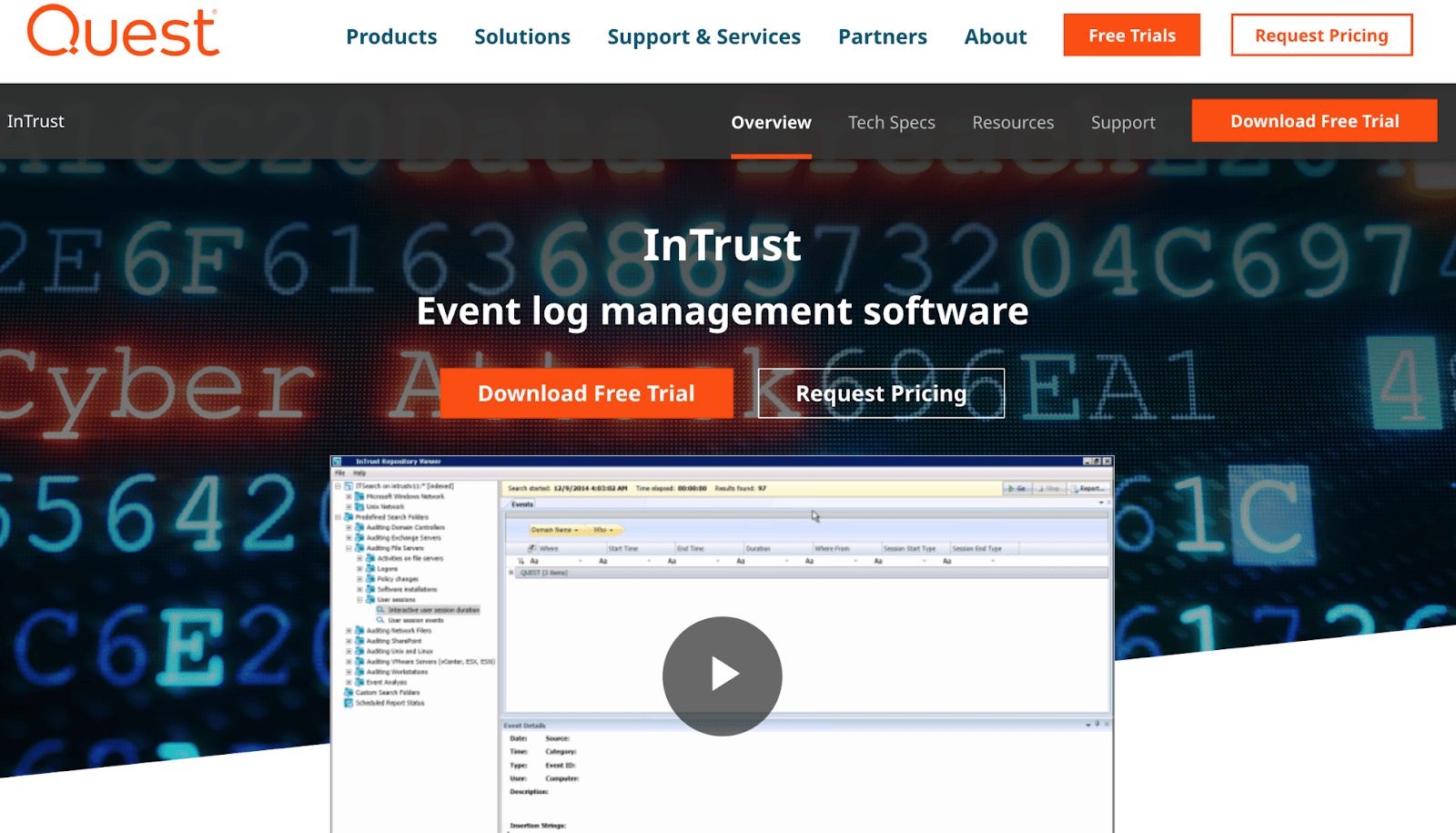The height and width of the screenshot is (833, 1456).
Task: Click the "Start Time" column header
Action: click(x=640, y=548)
